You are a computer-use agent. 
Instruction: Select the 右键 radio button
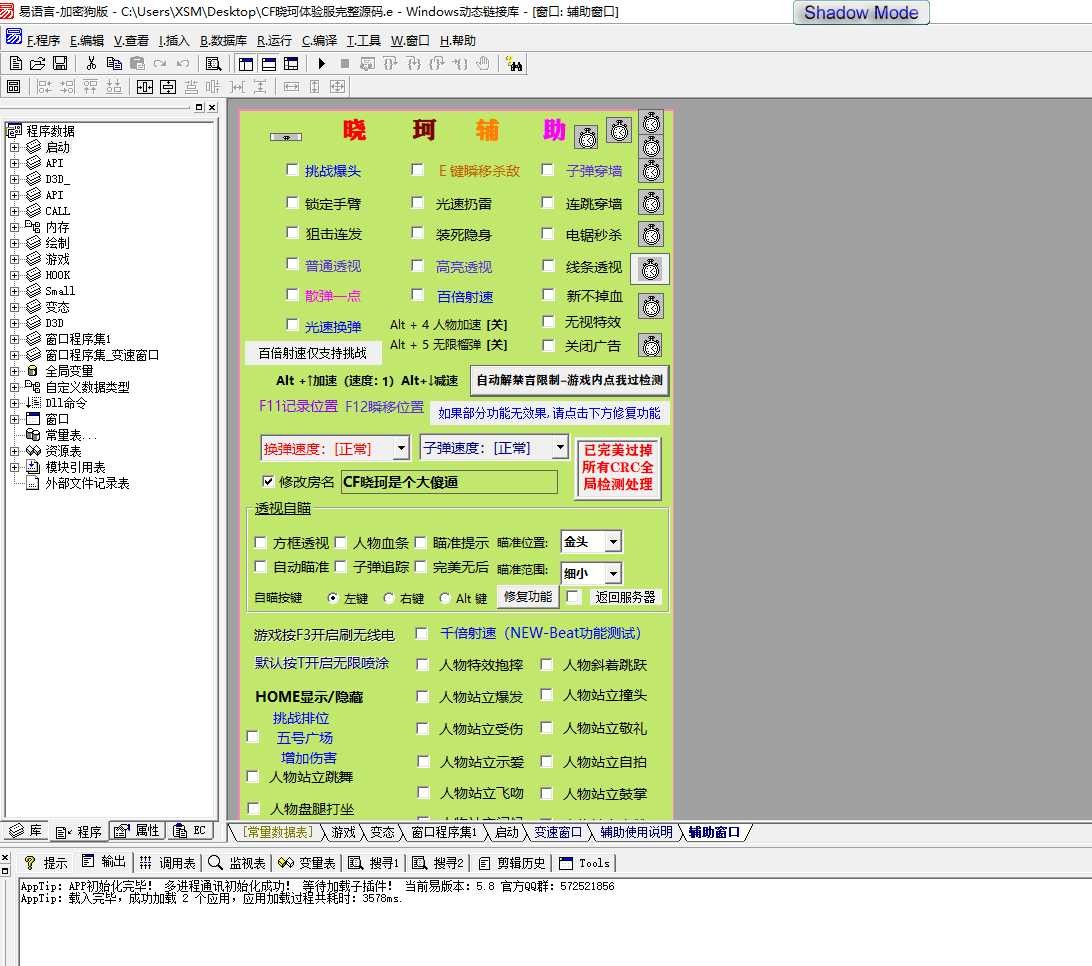tap(389, 598)
